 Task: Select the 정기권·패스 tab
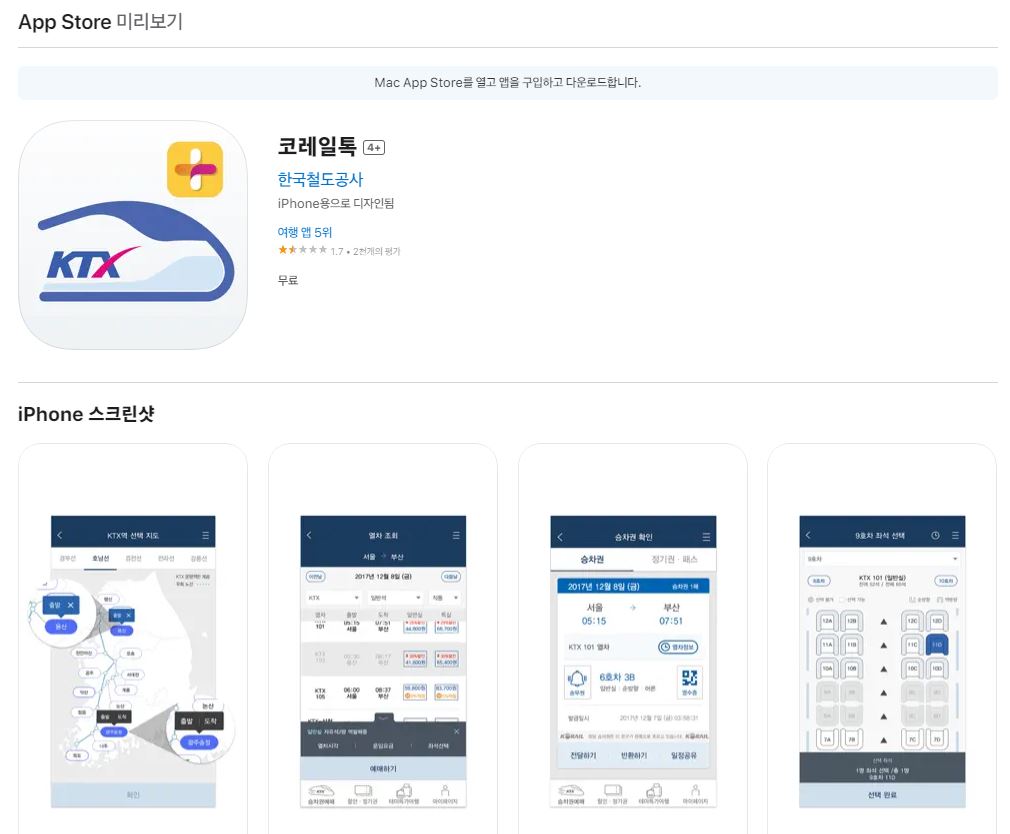pyautogui.click(x=674, y=559)
